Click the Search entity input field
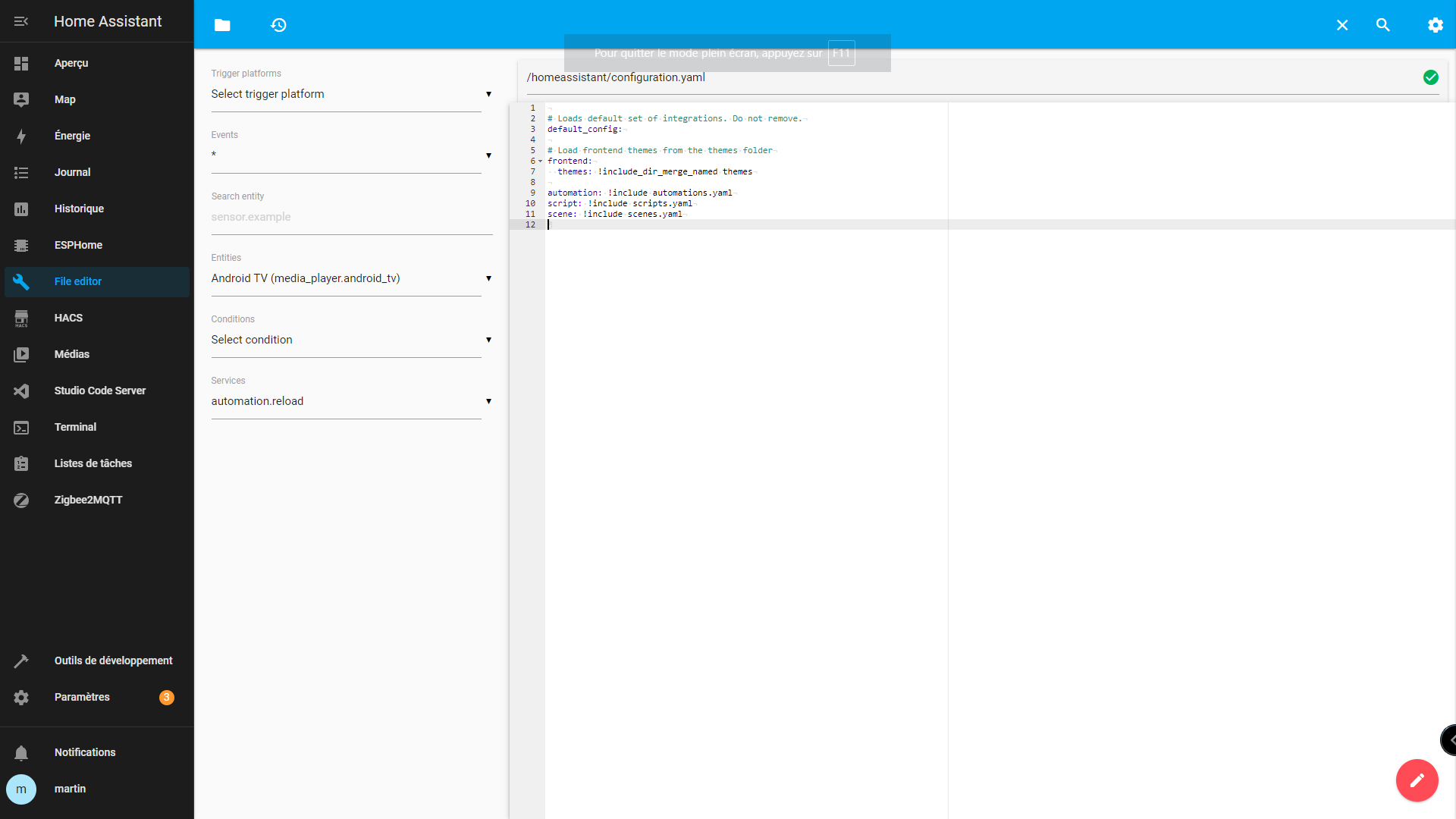 point(351,217)
